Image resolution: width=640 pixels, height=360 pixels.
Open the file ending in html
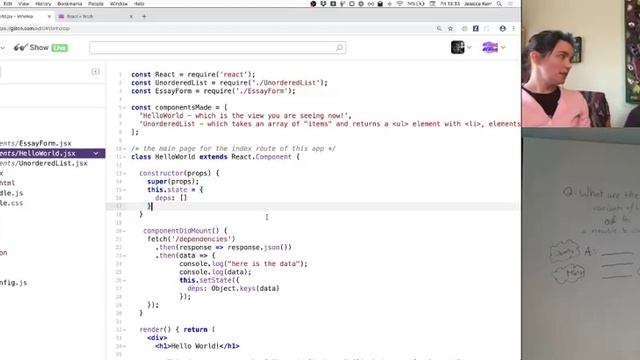[7, 183]
